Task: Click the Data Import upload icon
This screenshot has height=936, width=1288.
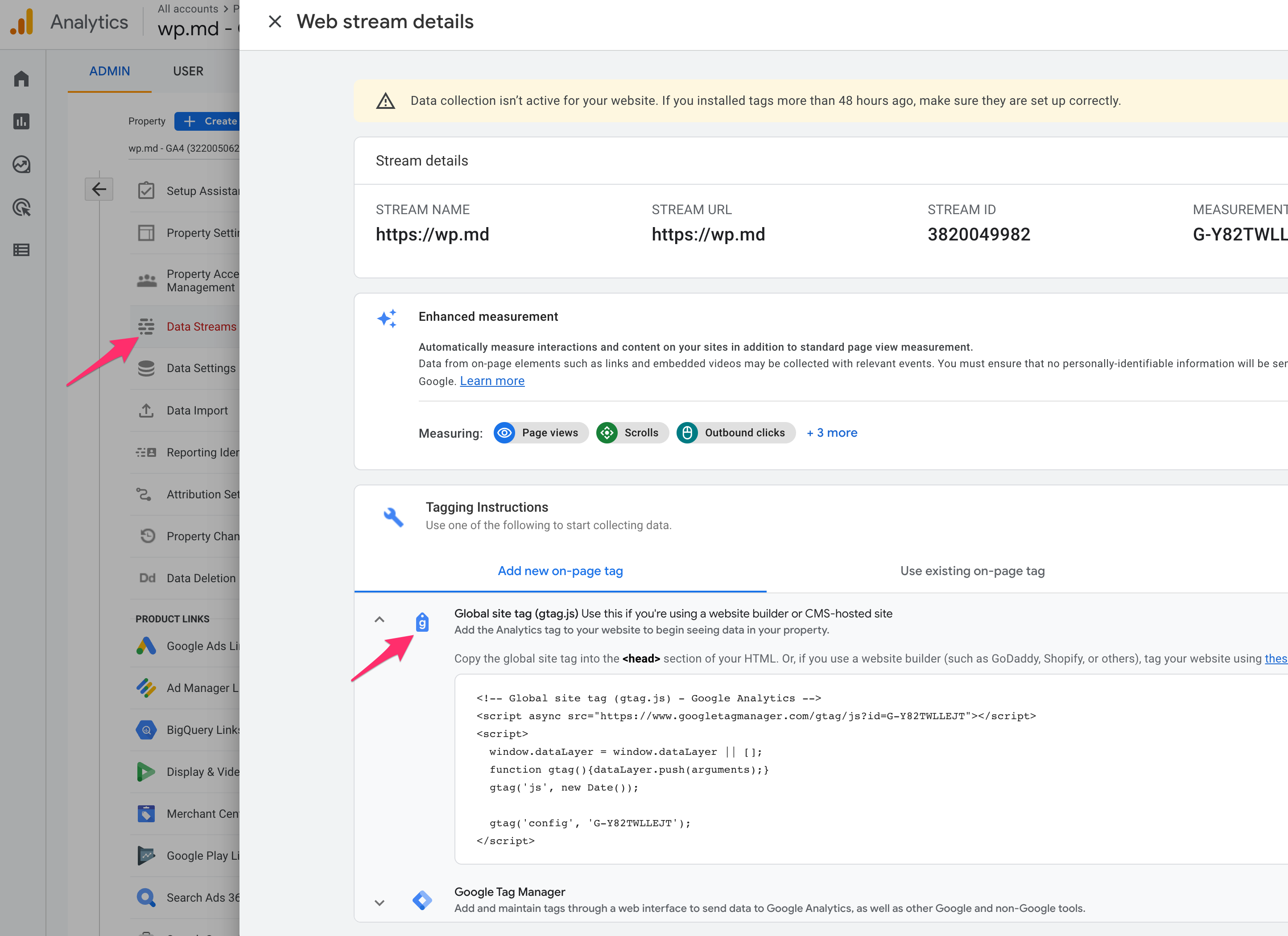Action: (146, 410)
